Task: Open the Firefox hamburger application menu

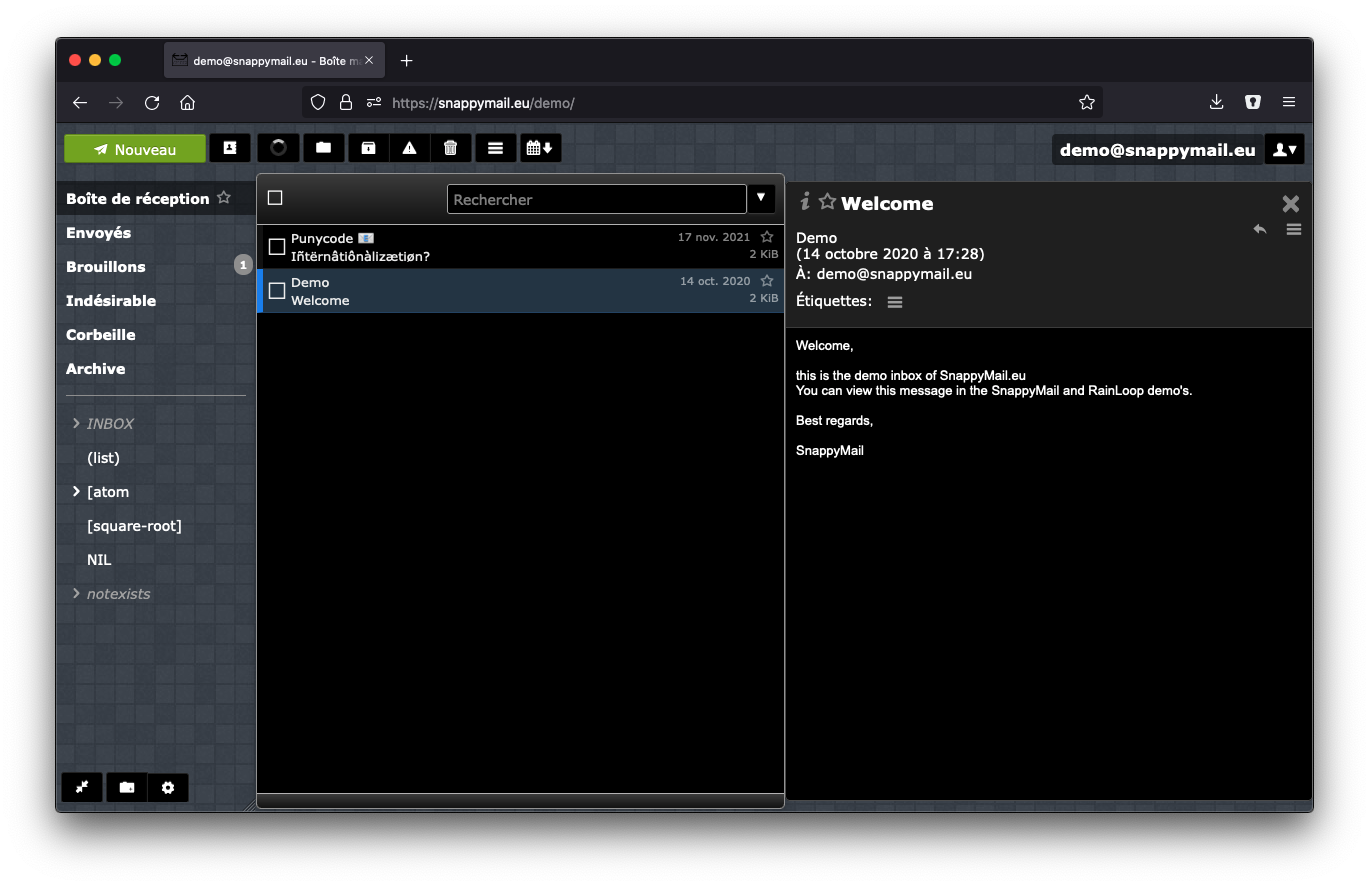Action: point(1289,102)
